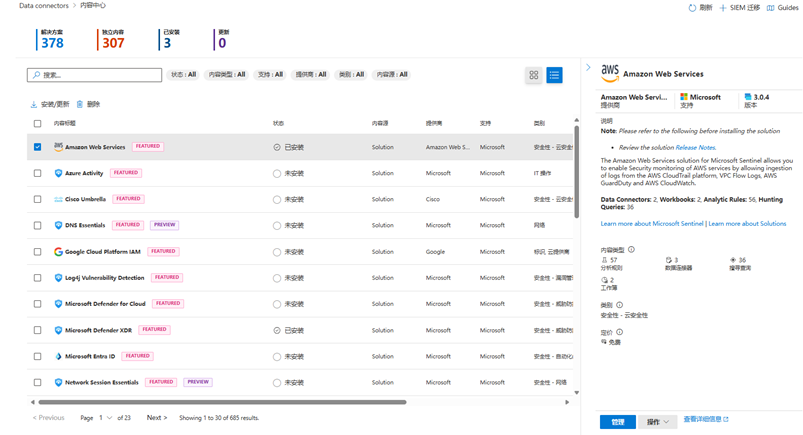803x435 pixels.
Task: Click the info icon next to category
Action: coord(619,305)
